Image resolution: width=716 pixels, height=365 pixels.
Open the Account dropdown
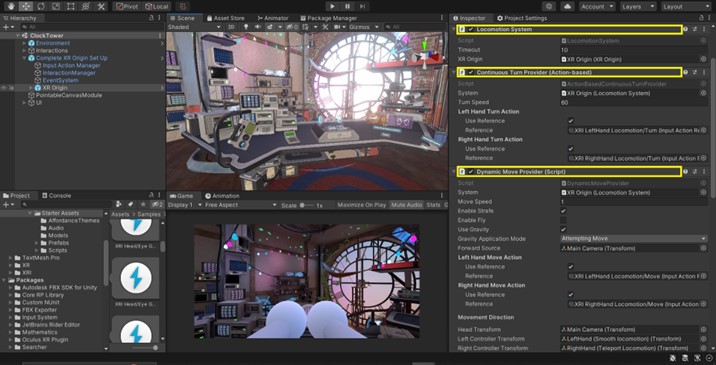click(x=598, y=6)
